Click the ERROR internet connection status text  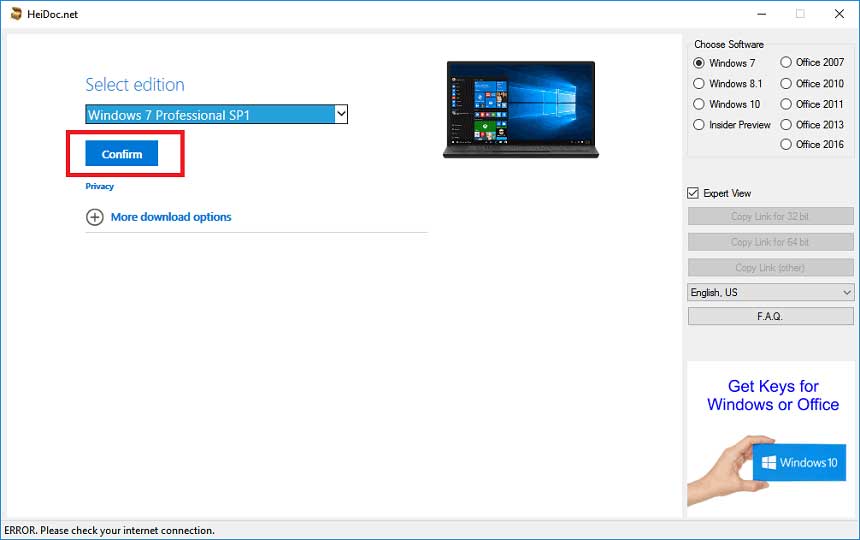(x=110, y=530)
